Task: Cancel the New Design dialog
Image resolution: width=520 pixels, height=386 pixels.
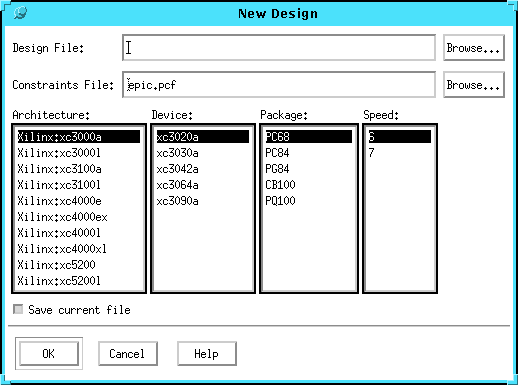Action: (x=128, y=354)
